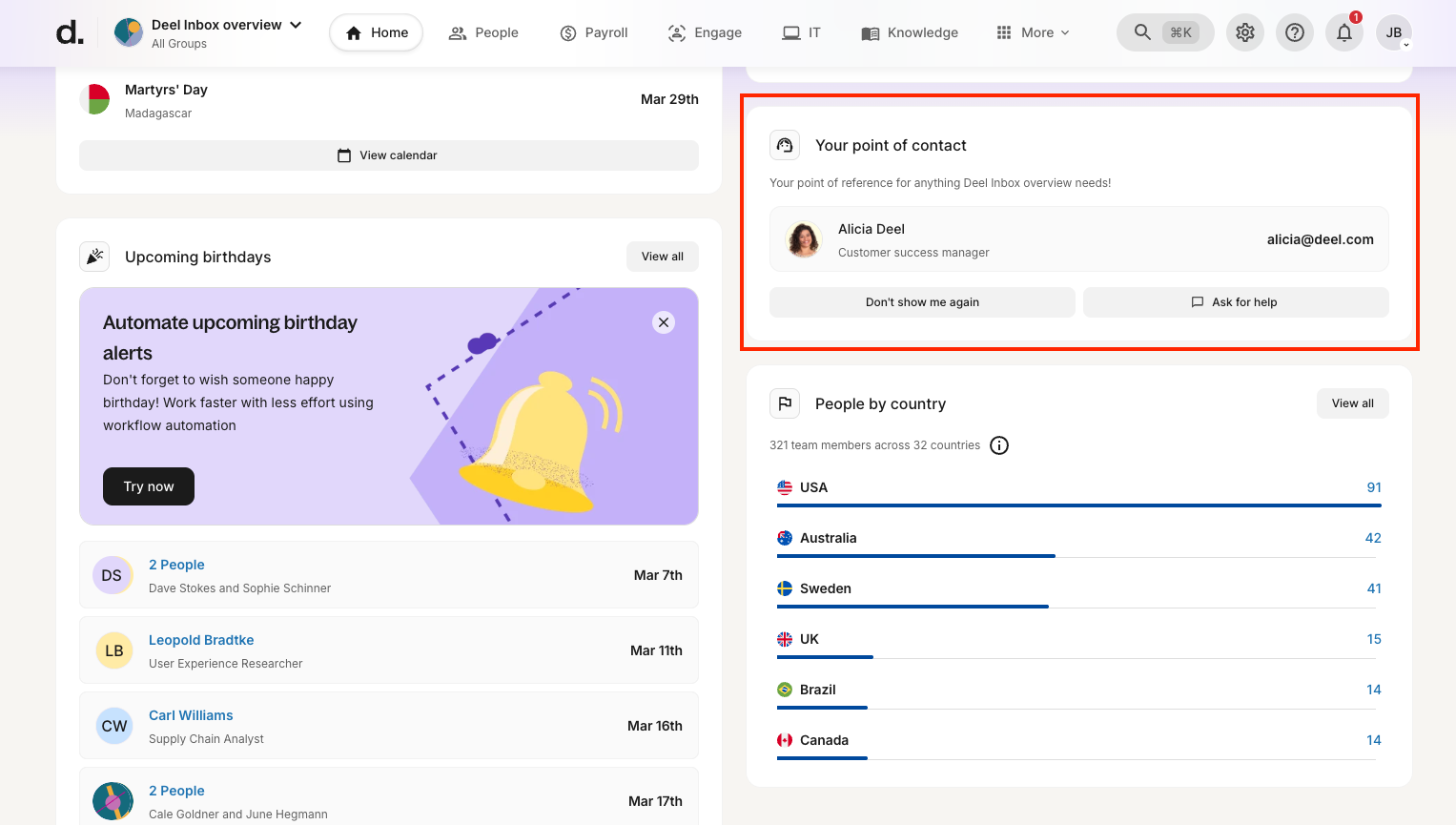Click Ask for help button

pyautogui.click(x=1236, y=302)
